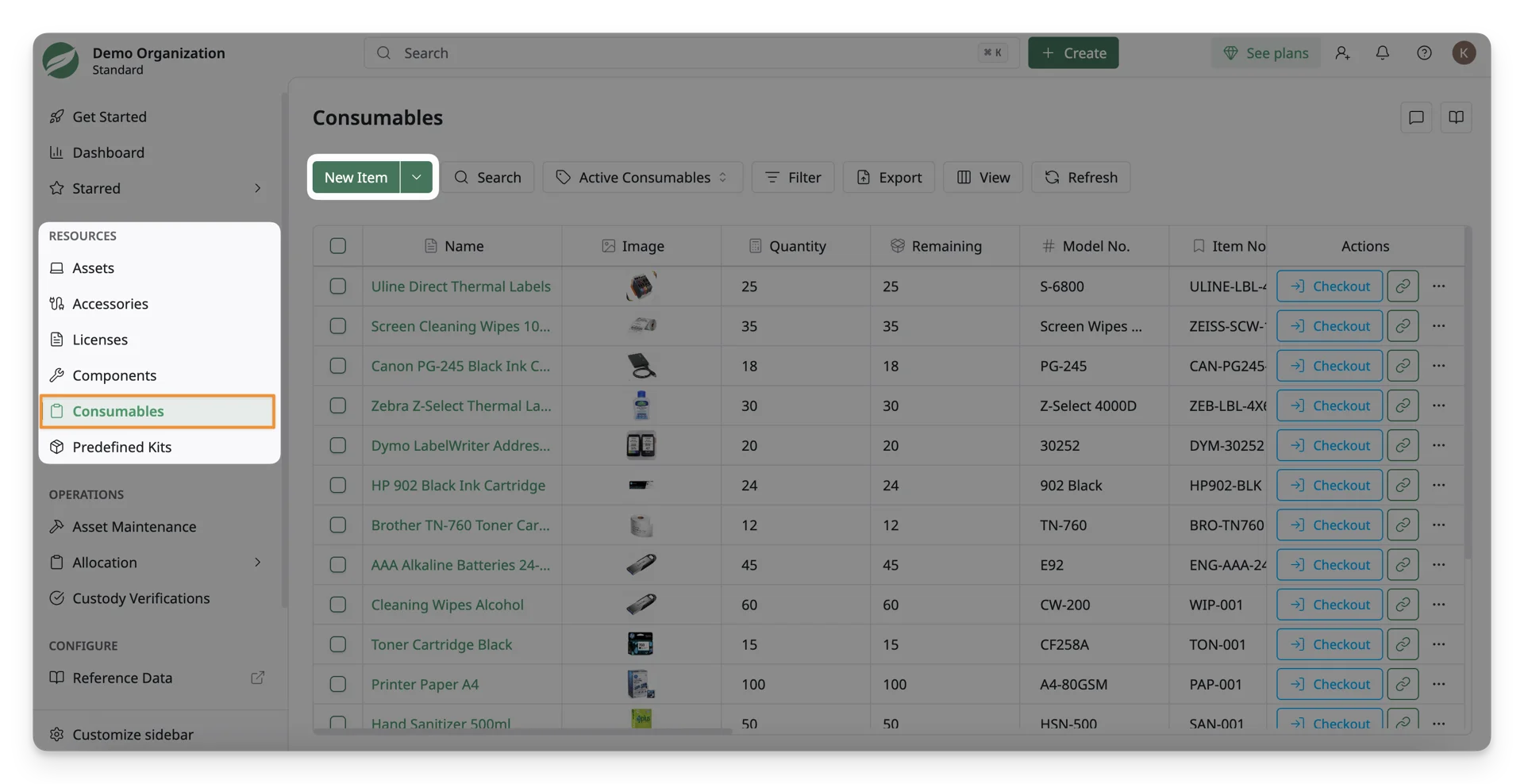Image resolution: width=1524 pixels, height=784 pixels.
Task: Click the See plans button
Action: (x=1265, y=53)
